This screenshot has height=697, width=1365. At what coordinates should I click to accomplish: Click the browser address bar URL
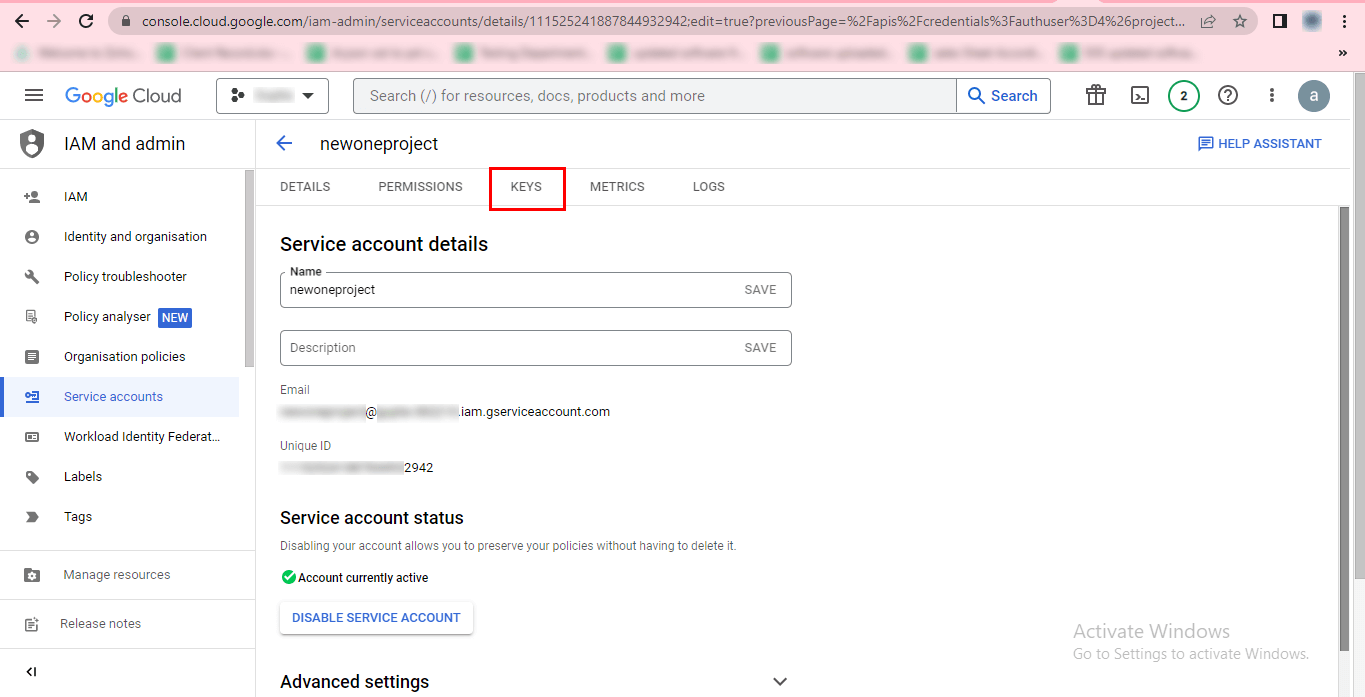[664, 21]
